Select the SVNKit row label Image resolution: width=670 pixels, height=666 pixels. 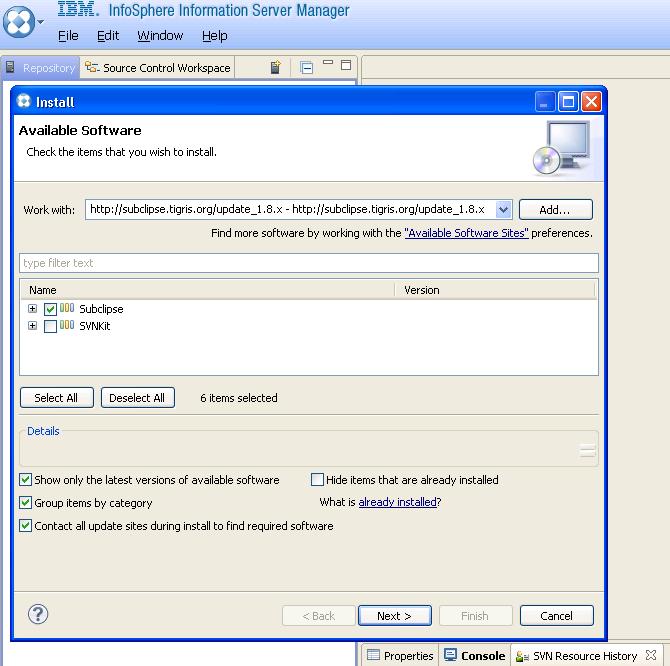pos(95,326)
